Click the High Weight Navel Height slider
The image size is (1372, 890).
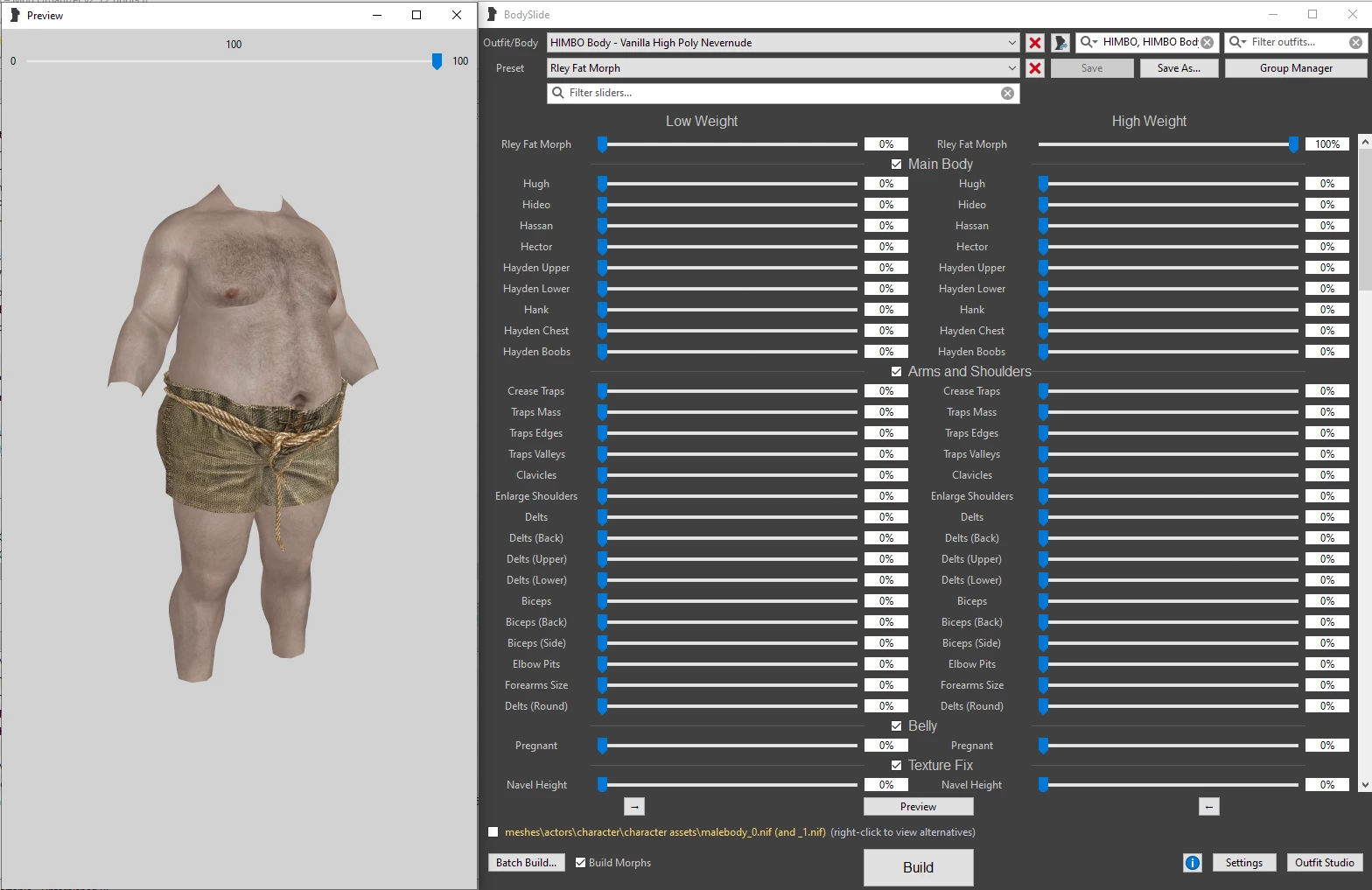click(1168, 785)
